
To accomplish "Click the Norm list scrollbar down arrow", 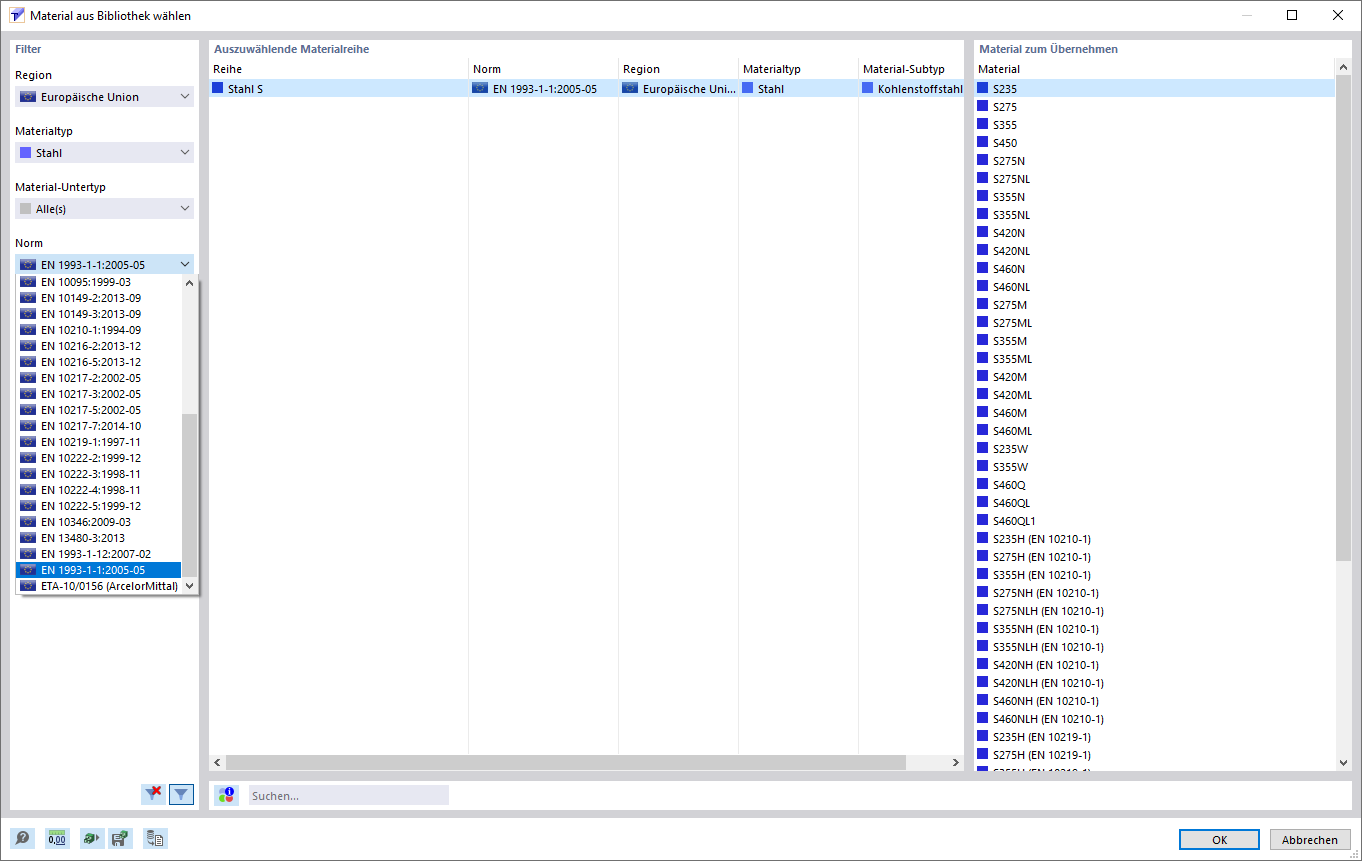I will pyautogui.click(x=190, y=586).
